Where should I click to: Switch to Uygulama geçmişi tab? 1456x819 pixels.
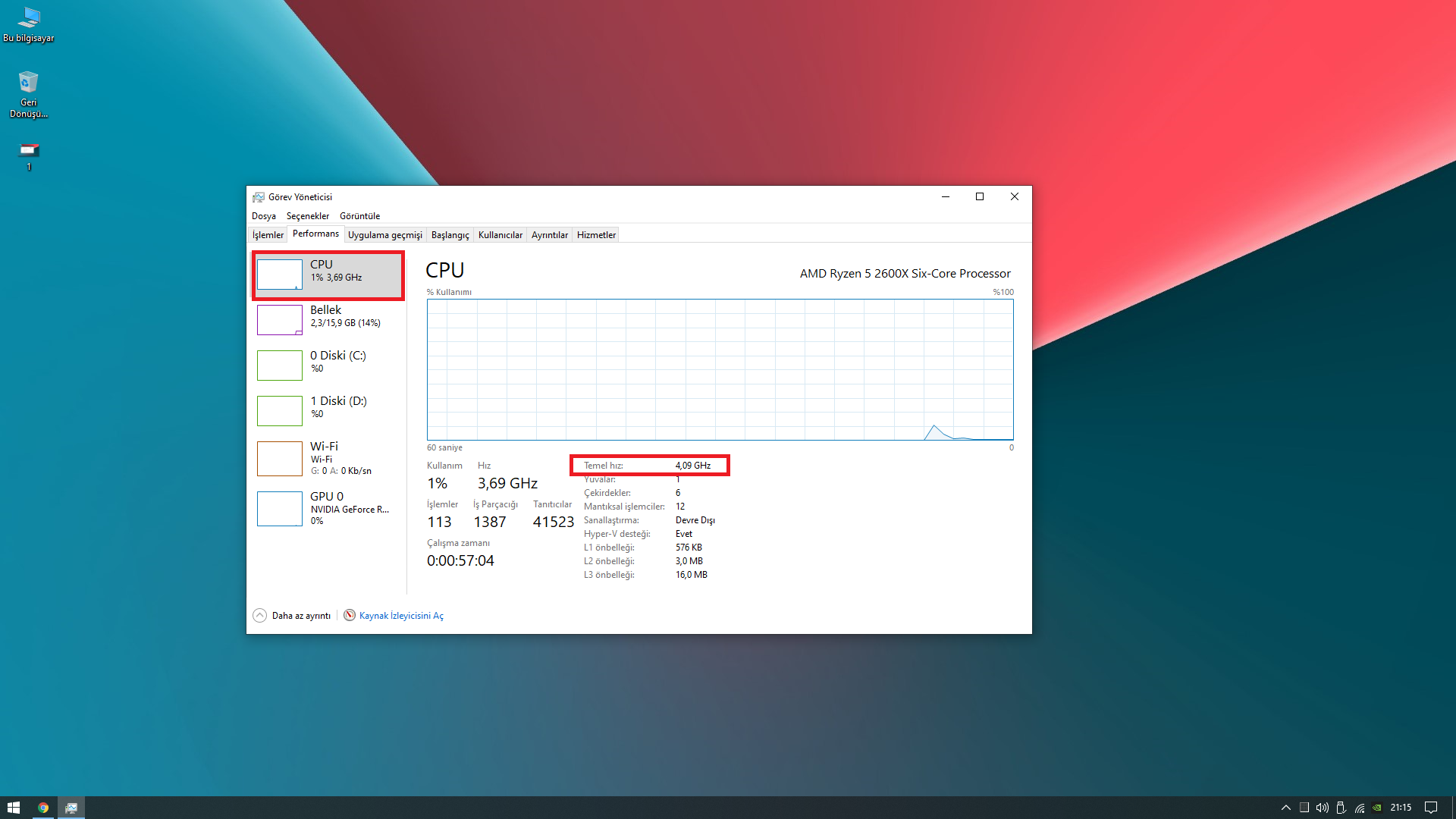click(x=384, y=235)
